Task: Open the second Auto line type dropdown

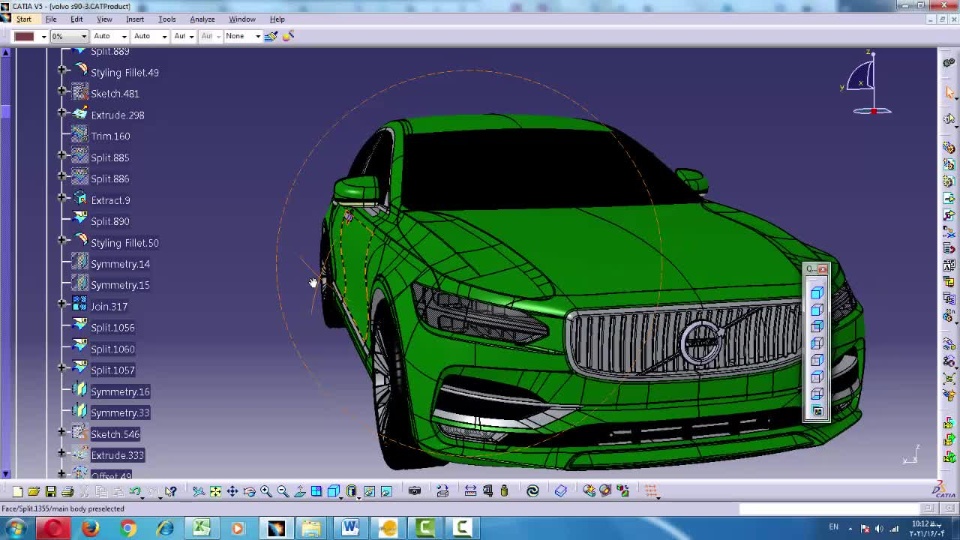Action: (x=164, y=37)
